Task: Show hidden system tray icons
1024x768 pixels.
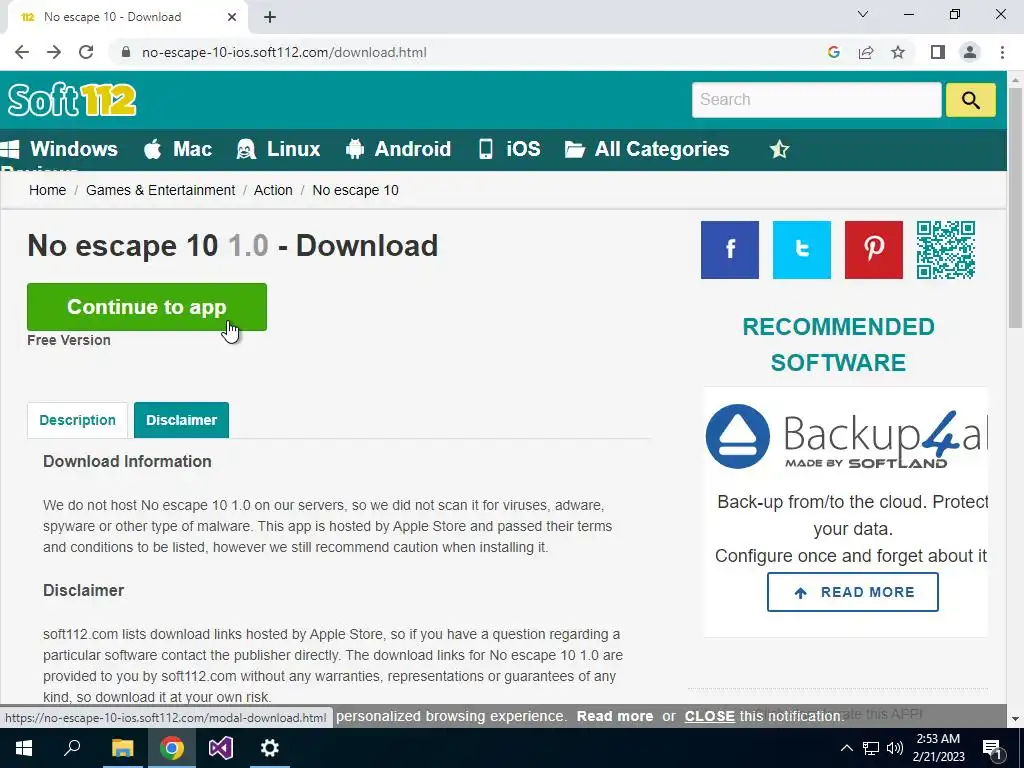Action: tap(846, 748)
